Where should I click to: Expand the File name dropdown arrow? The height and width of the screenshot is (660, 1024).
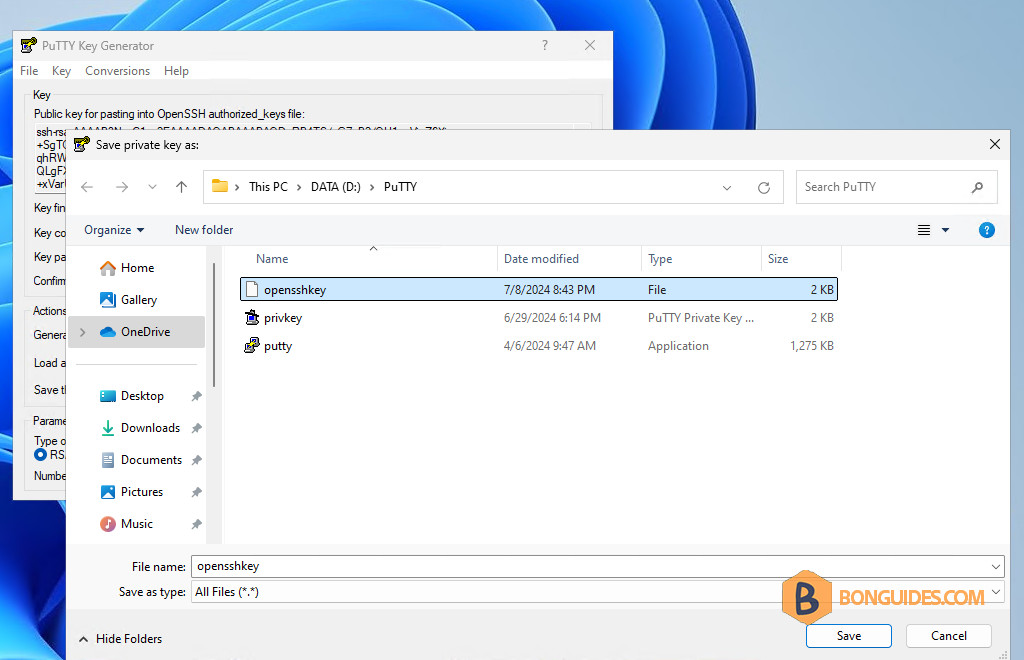point(996,567)
